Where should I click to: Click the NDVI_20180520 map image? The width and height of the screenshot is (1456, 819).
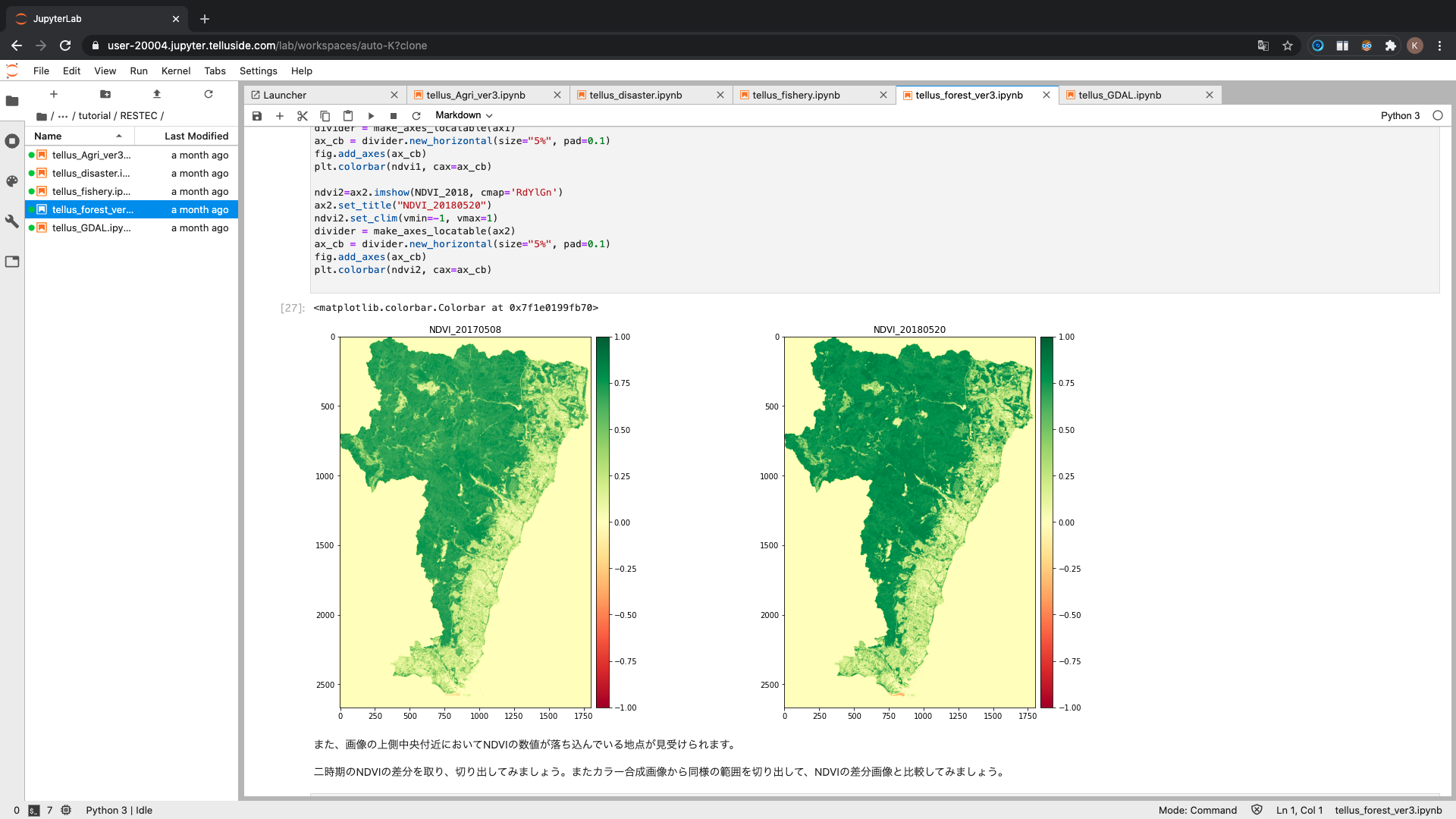[910, 522]
